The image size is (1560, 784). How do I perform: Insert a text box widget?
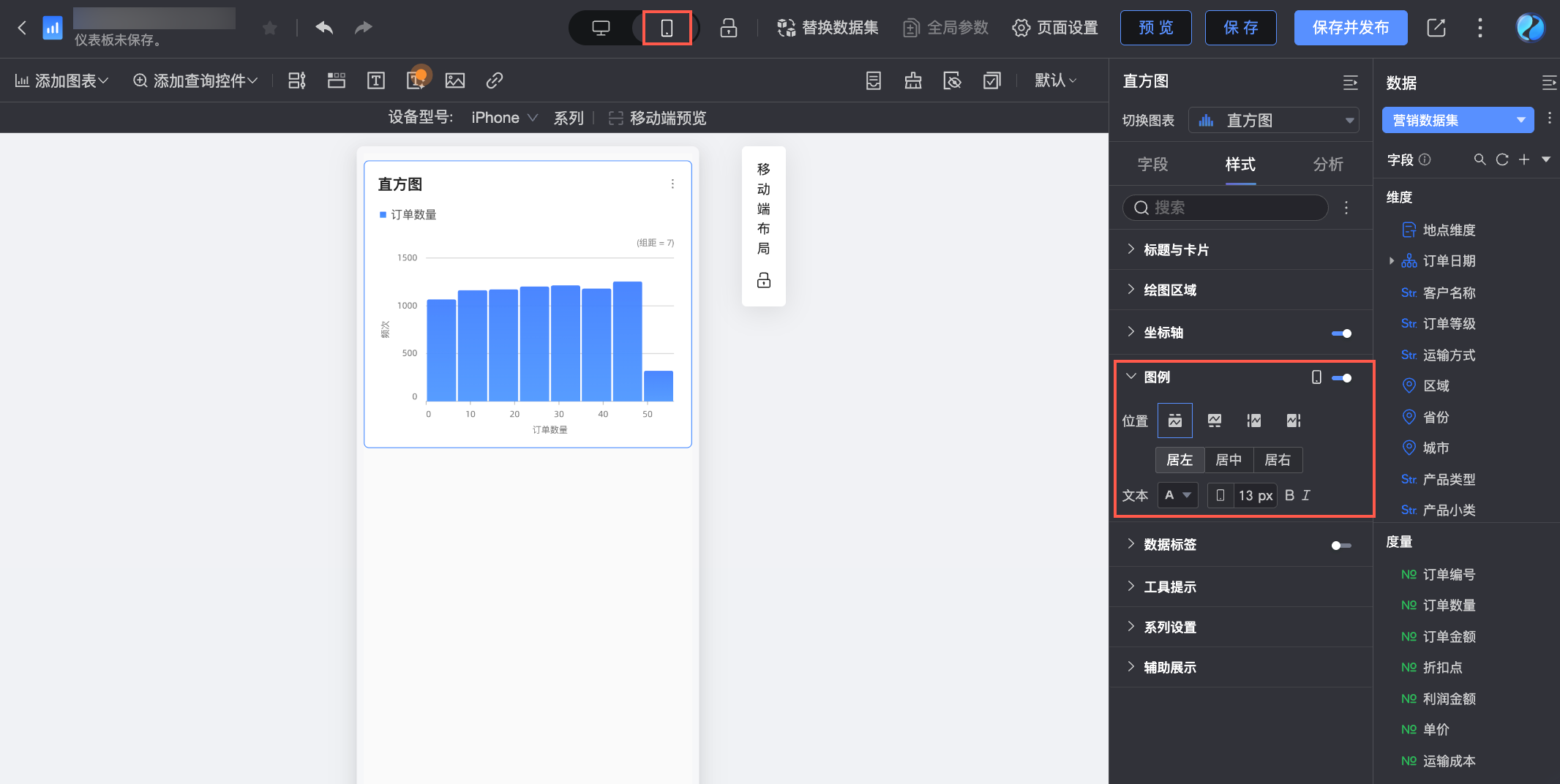[376, 80]
